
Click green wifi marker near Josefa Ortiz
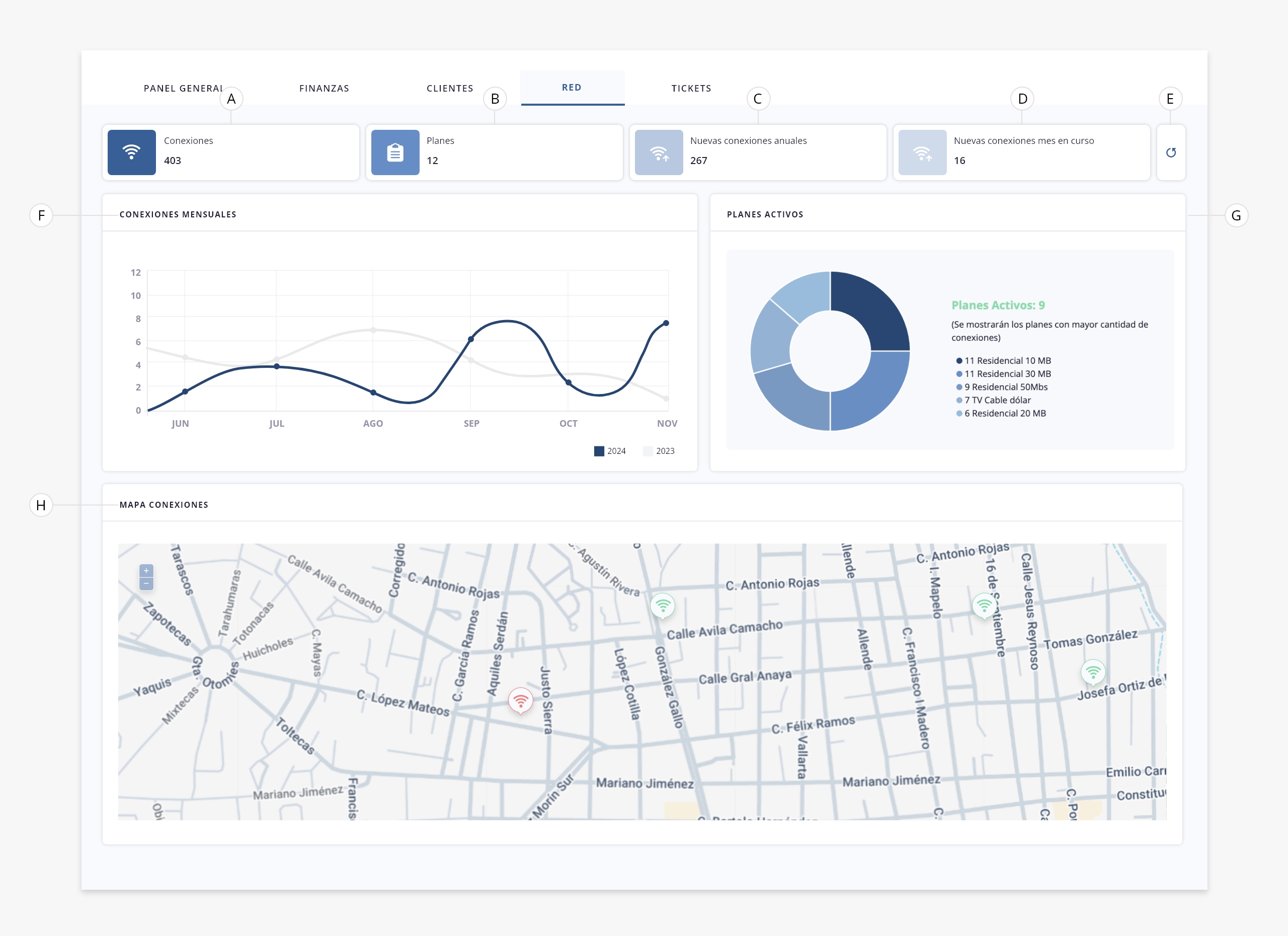click(x=1093, y=672)
